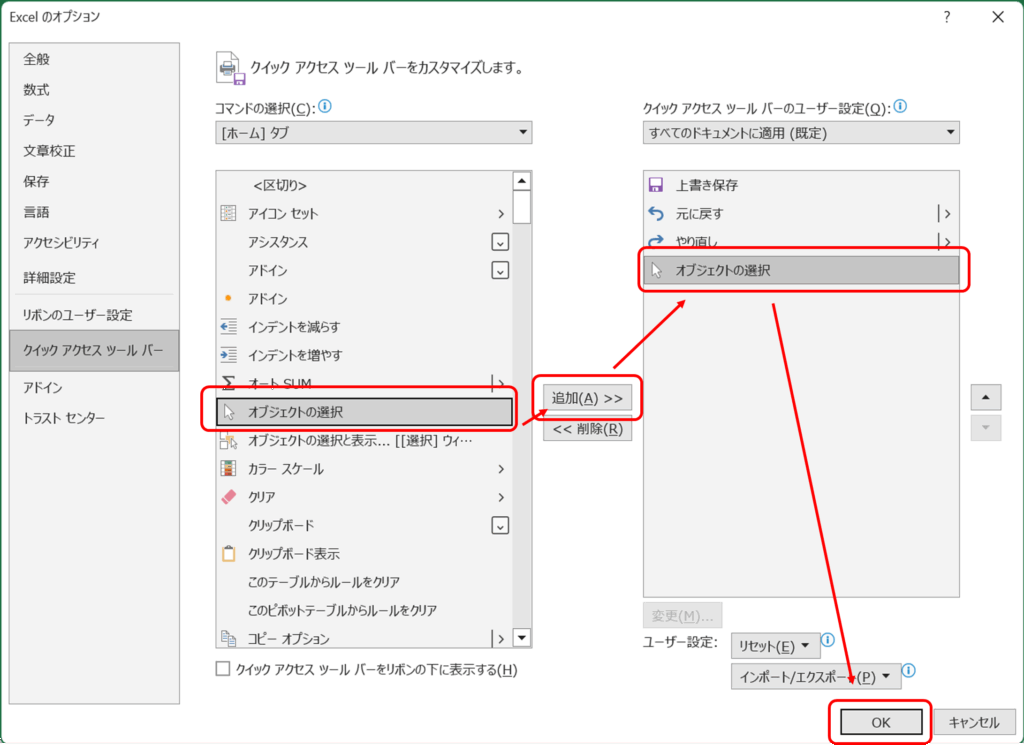Open the リボンのユーザー設定 category
This screenshot has width=1024, height=745.
[x=78, y=315]
